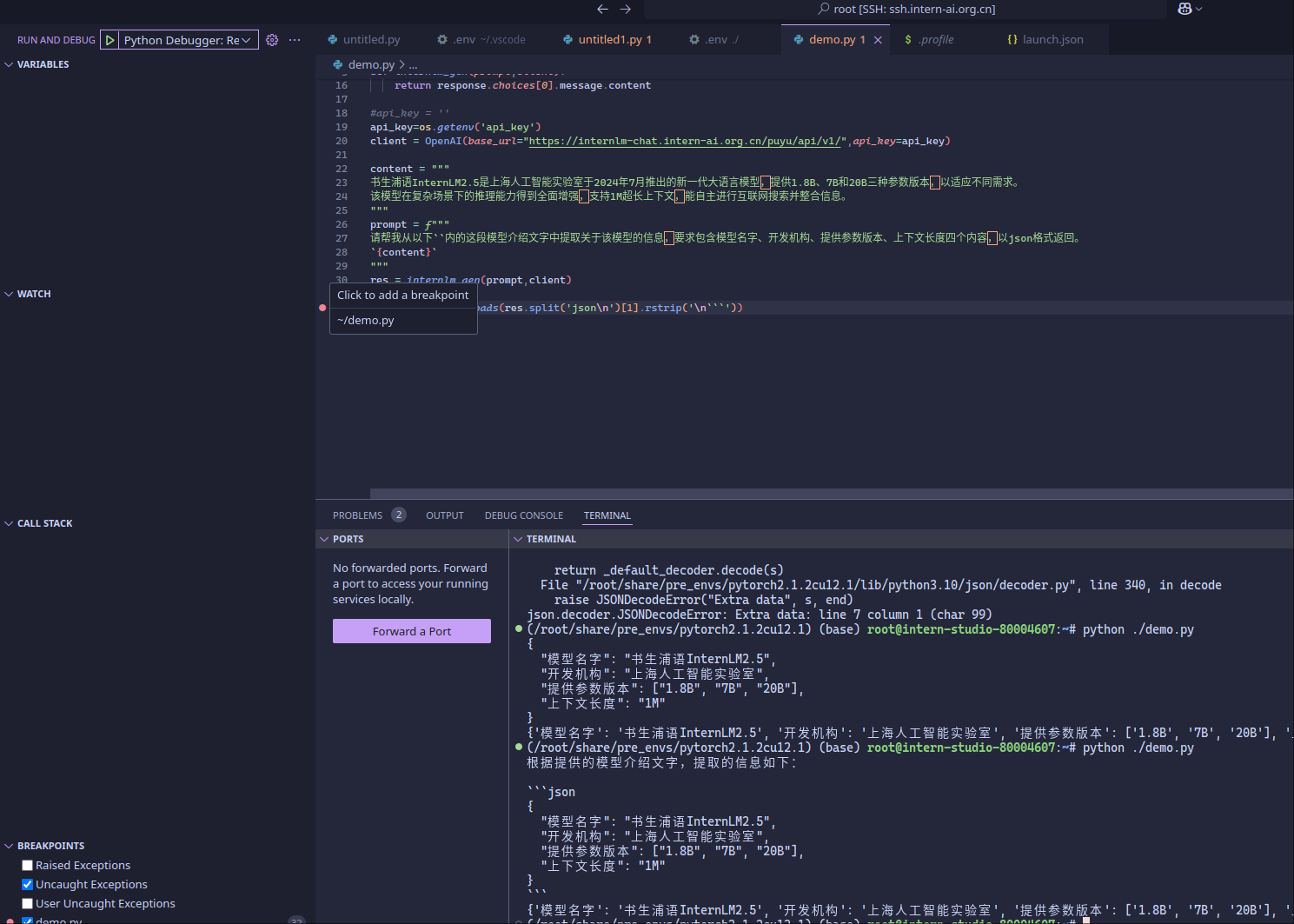The height and width of the screenshot is (924, 1294).
Task: Switch to the .env ~/.vscode tab
Action: (x=481, y=39)
